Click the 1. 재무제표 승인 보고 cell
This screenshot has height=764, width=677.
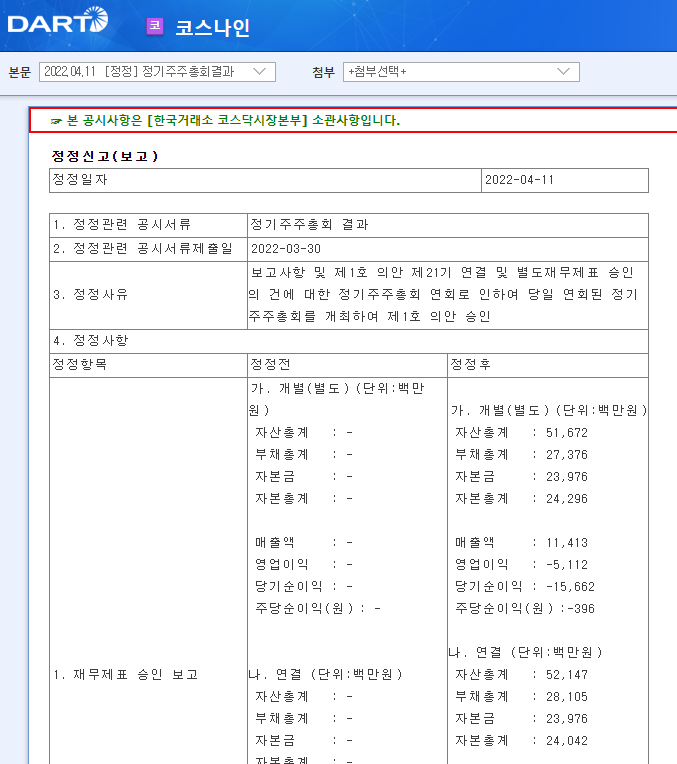point(126,674)
